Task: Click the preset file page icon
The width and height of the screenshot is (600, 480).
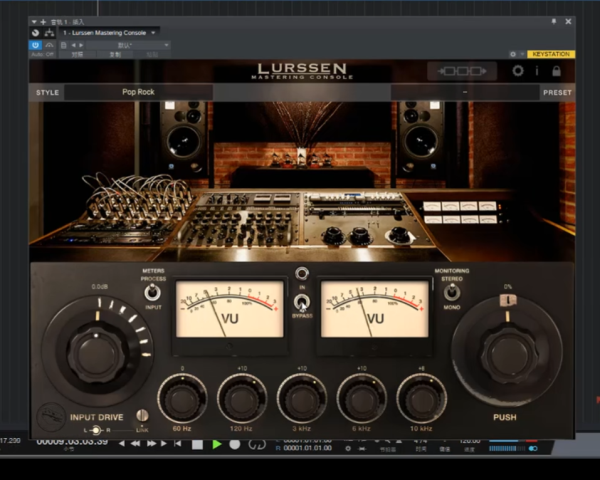Action: point(64,45)
